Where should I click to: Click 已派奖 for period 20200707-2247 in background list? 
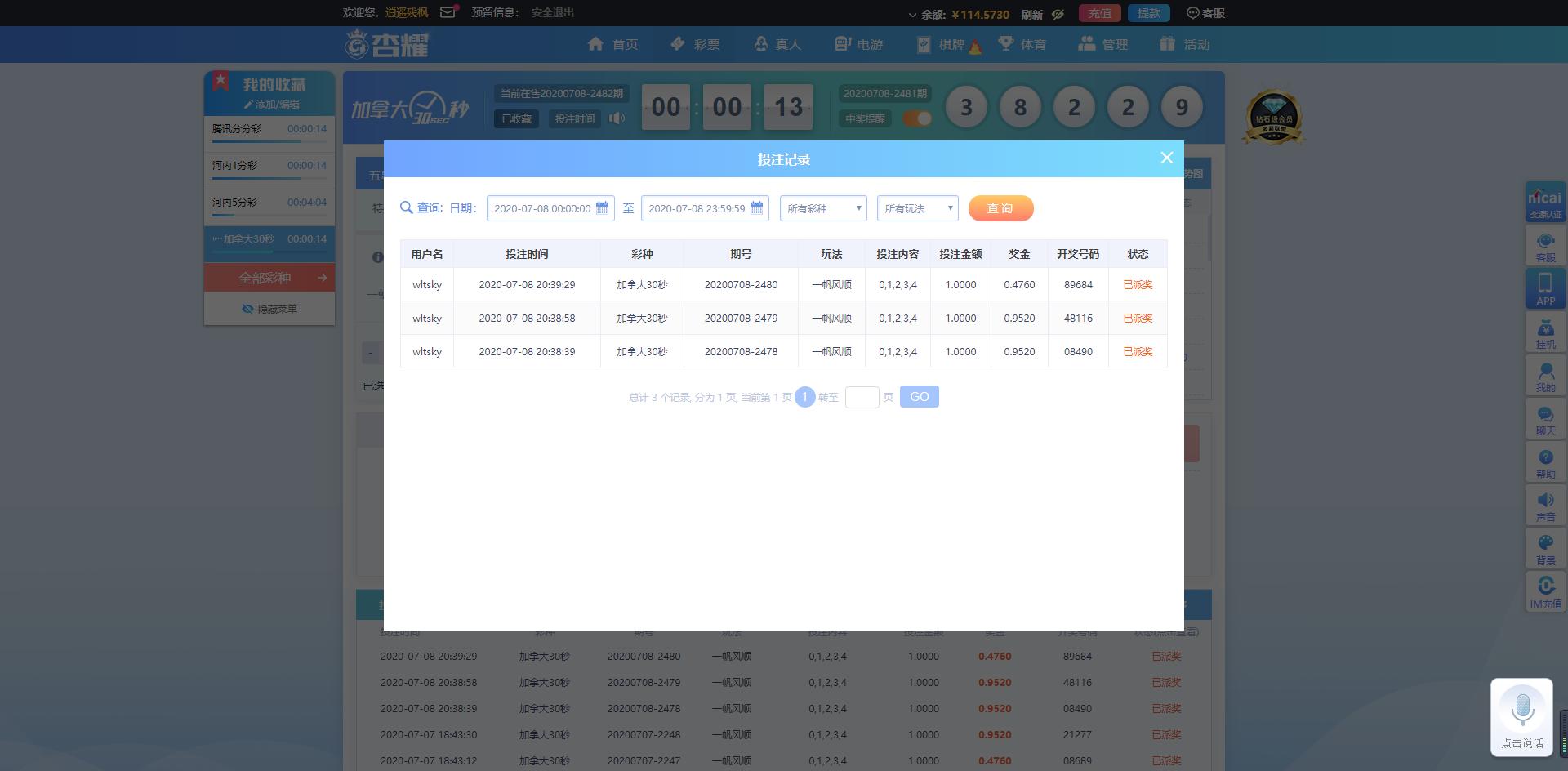coord(1166,760)
